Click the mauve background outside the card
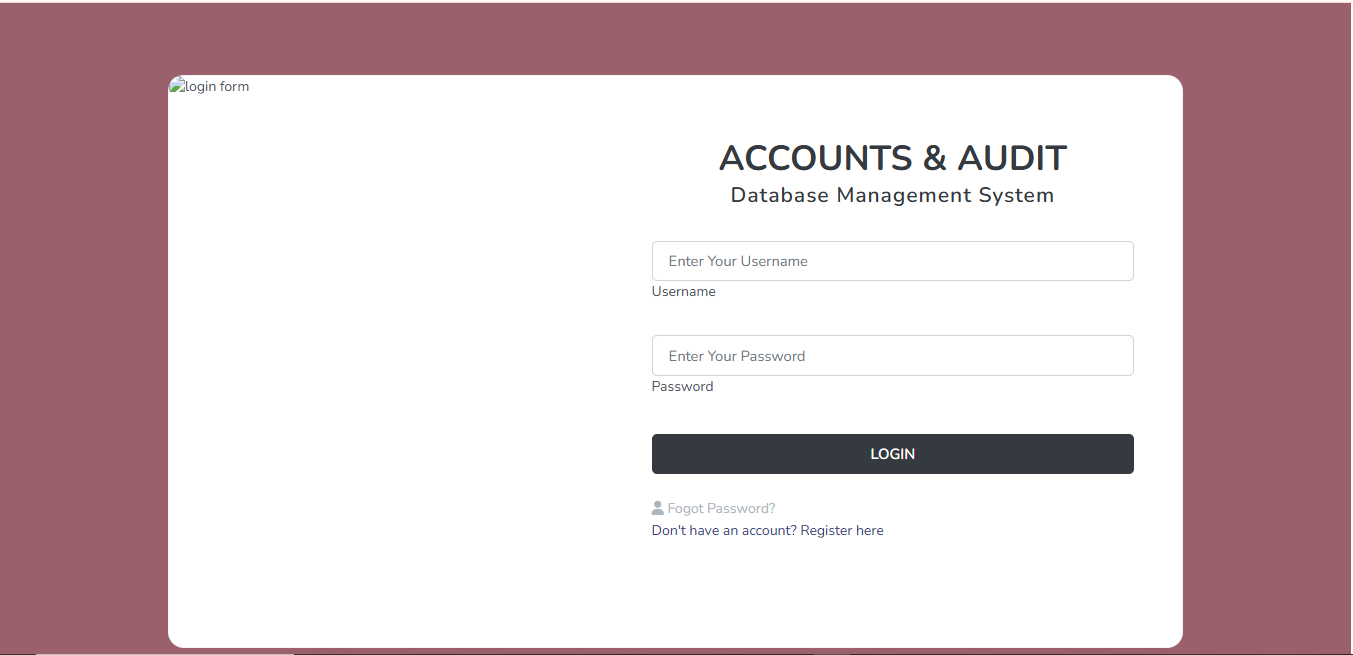Image resolution: width=1353 pixels, height=655 pixels. (x=80, y=350)
